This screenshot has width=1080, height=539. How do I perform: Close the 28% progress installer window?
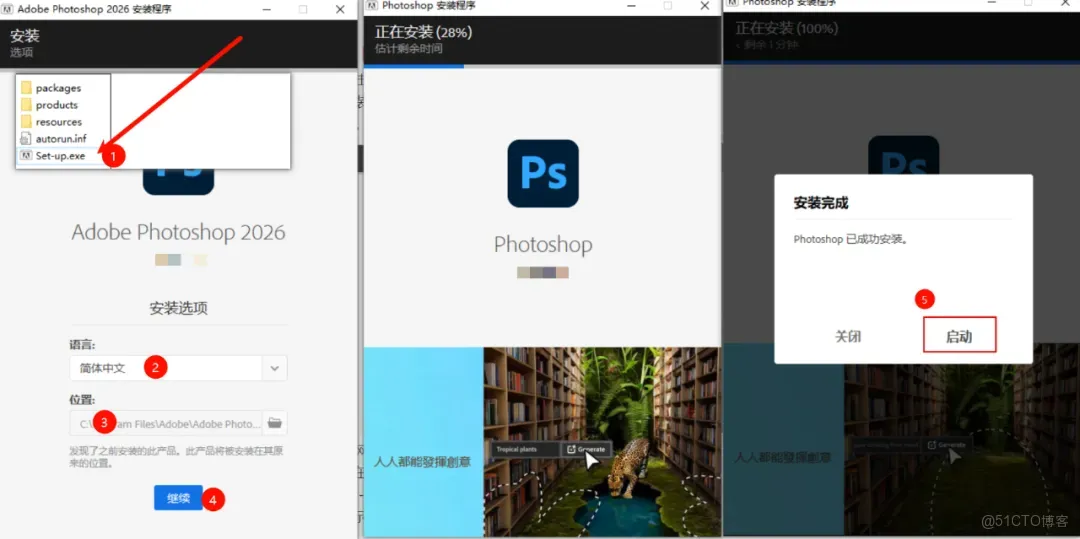click(x=705, y=6)
